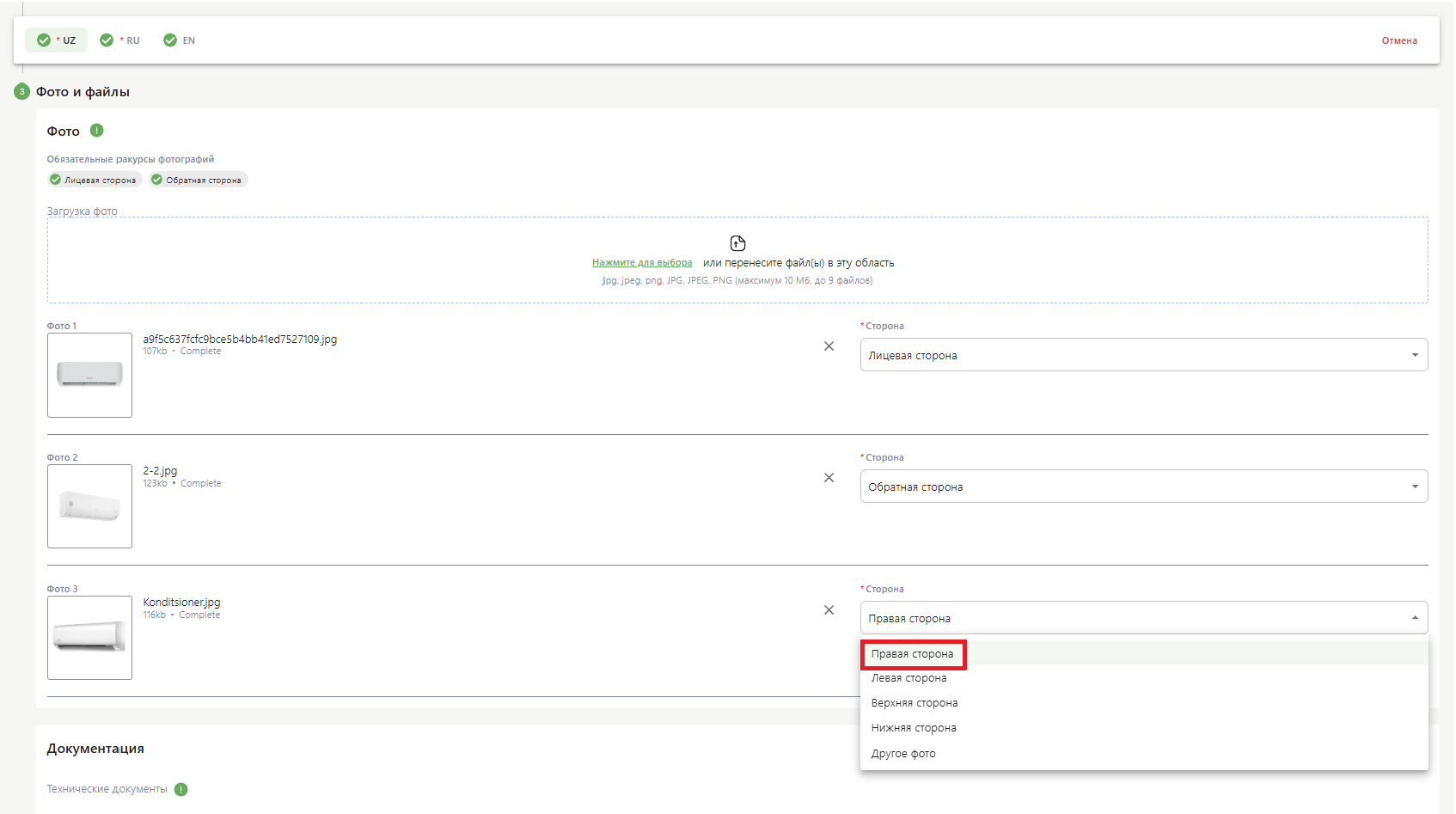
Task: Click the upload icon in the drop area
Action: pyautogui.click(x=737, y=243)
